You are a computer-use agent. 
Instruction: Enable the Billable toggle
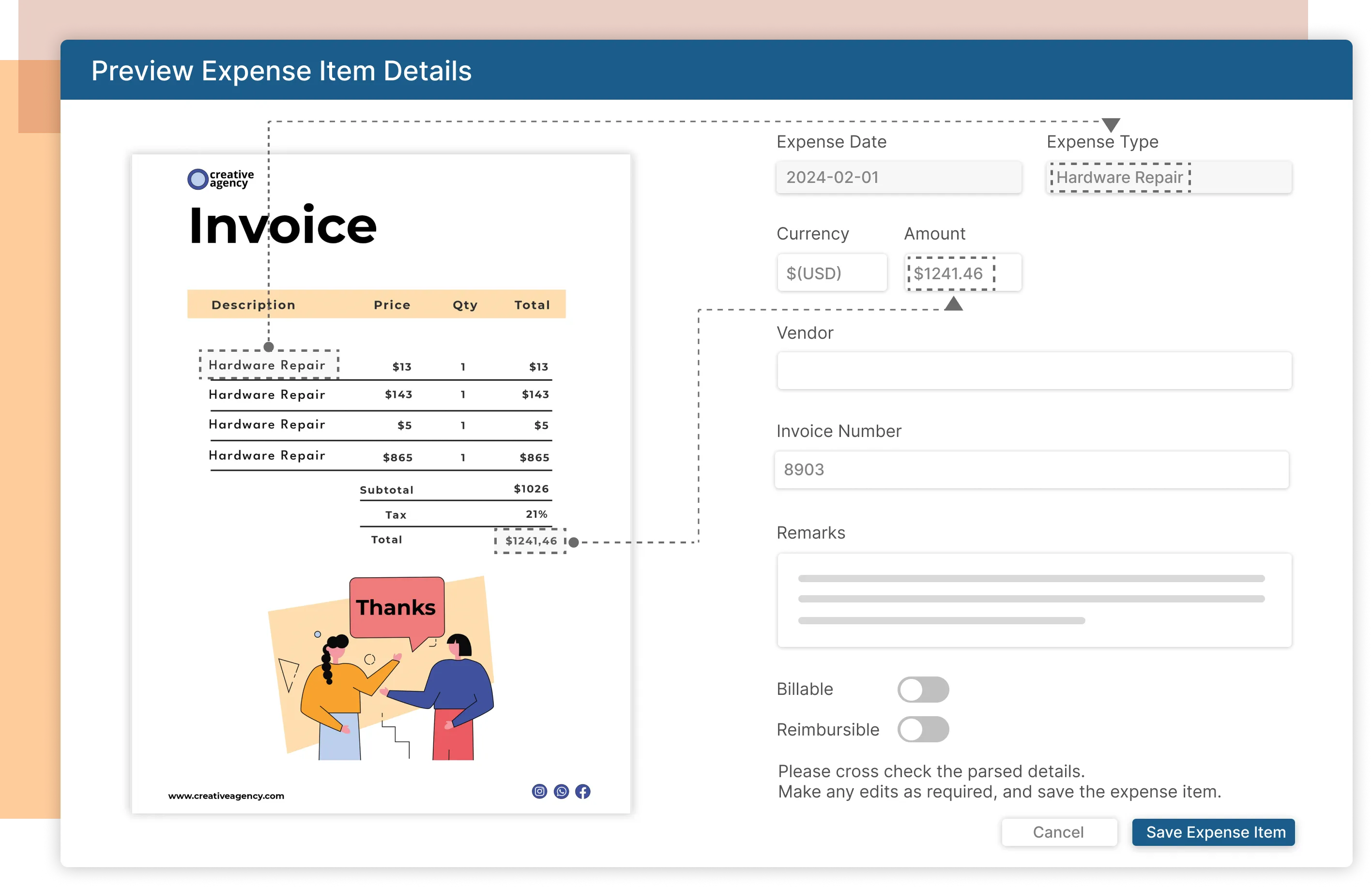tap(923, 690)
